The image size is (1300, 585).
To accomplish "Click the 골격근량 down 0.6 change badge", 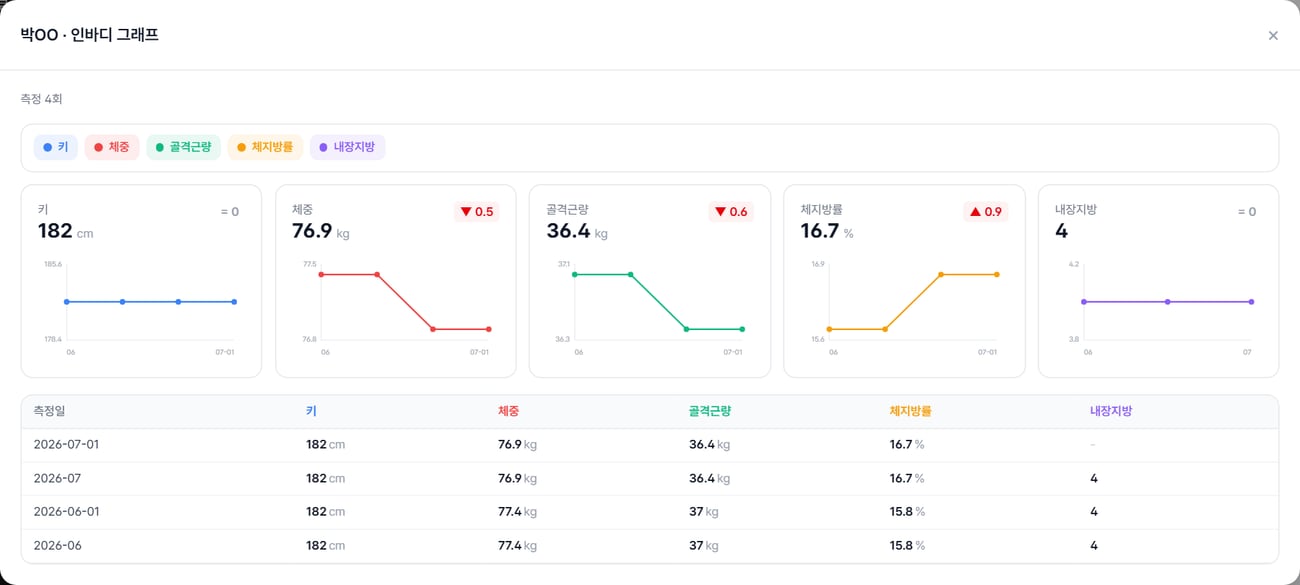I will [x=731, y=211].
